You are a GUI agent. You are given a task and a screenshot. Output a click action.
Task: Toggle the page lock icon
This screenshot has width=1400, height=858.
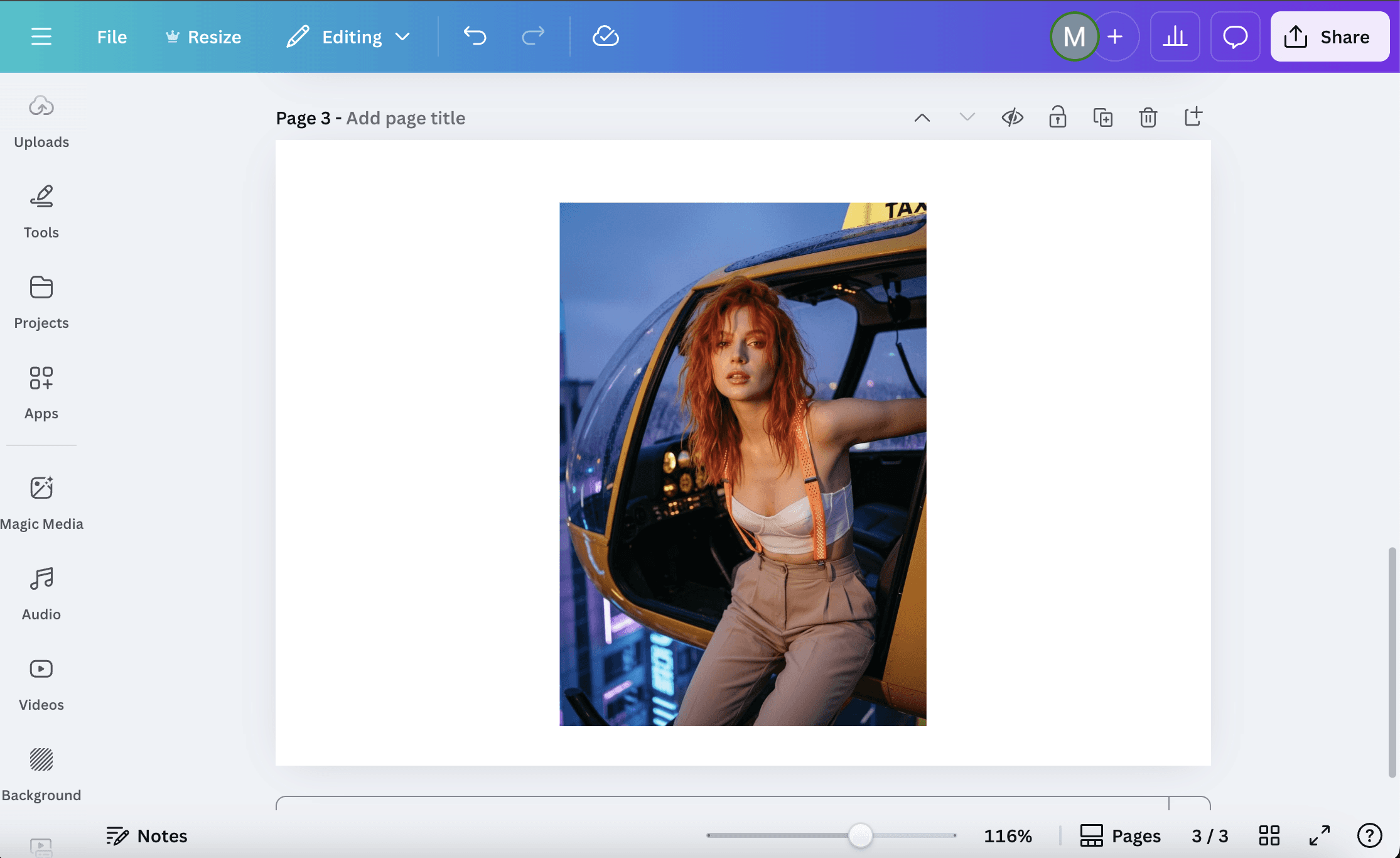(x=1057, y=117)
